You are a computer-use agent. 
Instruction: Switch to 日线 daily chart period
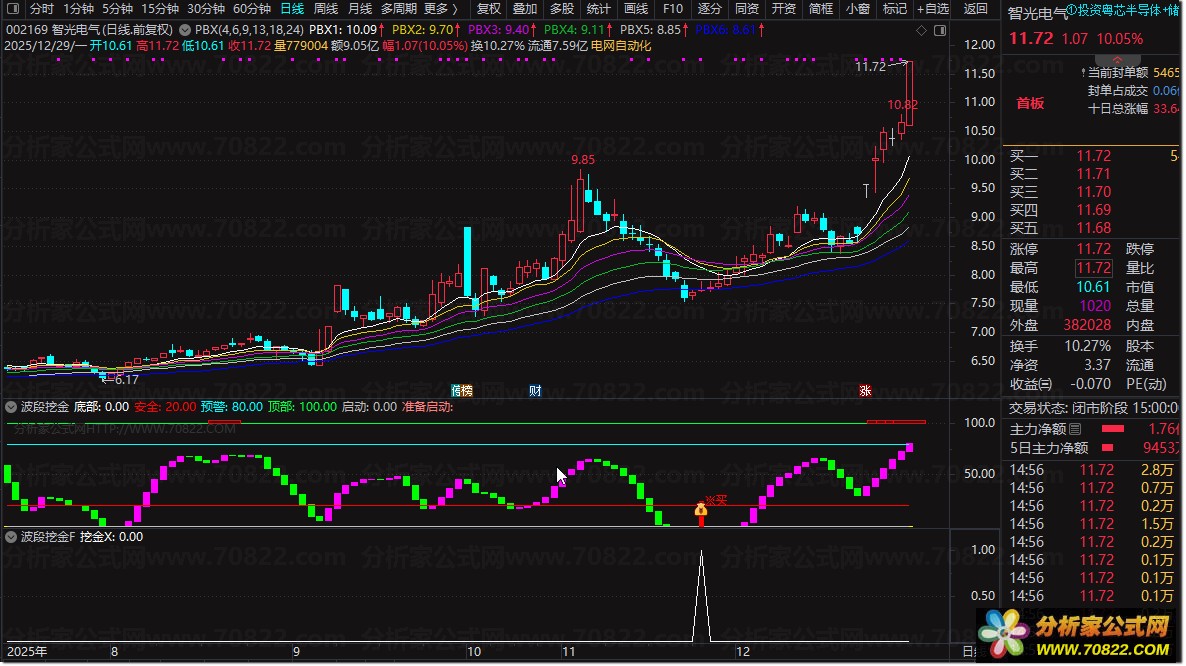[x=292, y=9]
